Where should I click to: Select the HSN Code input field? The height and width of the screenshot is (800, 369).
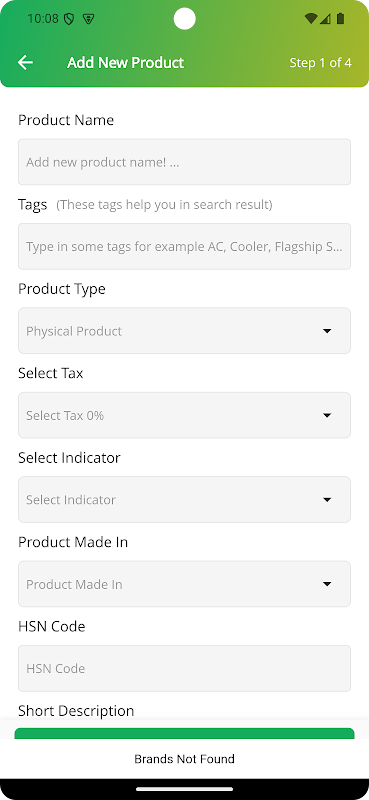tap(184, 668)
